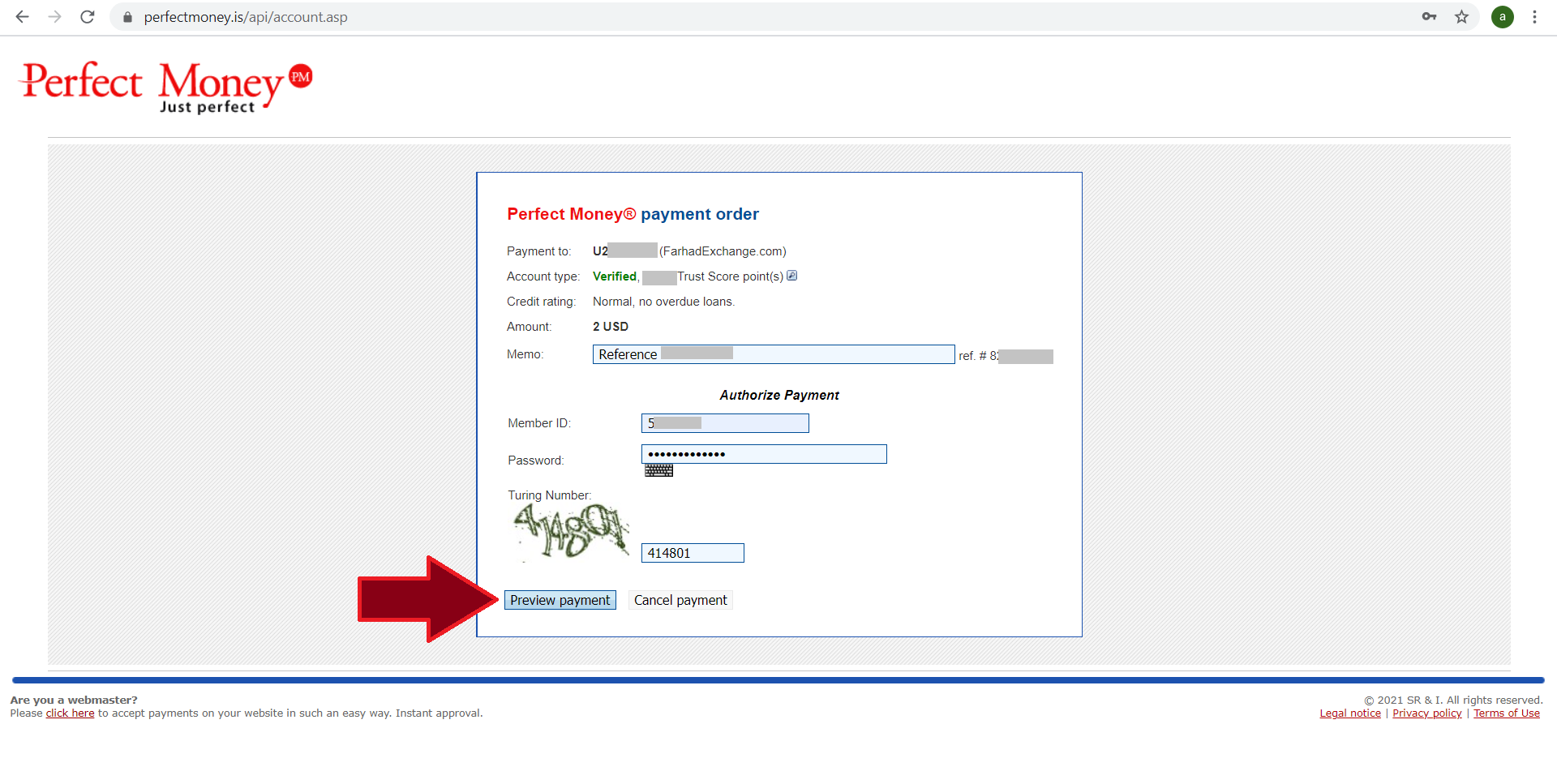Image resolution: width=1557 pixels, height=784 pixels.
Task: Open the green profile avatar
Action: 1502,17
